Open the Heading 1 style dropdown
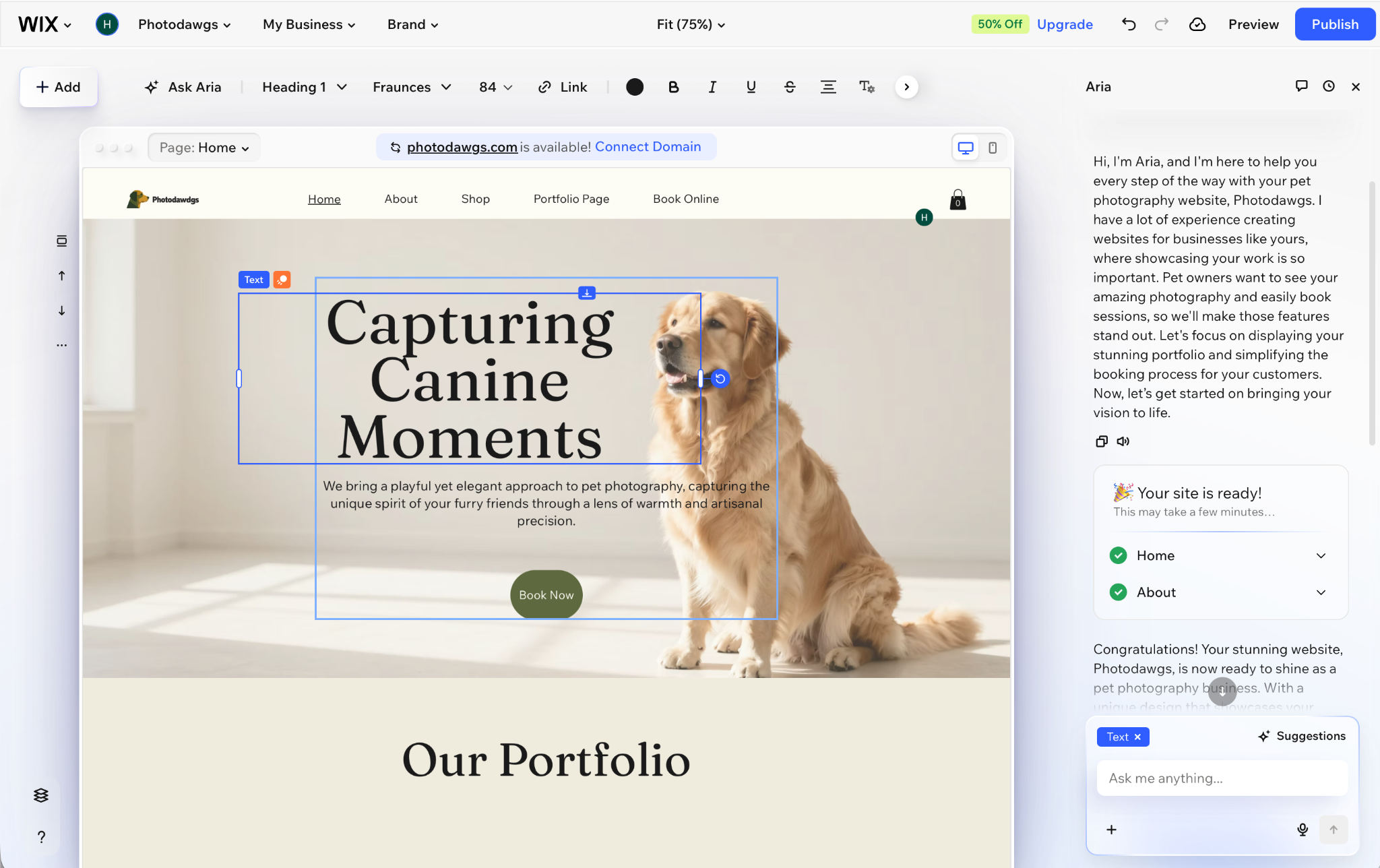The height and width of the screenshot is (868, 1380). [305, 87]
